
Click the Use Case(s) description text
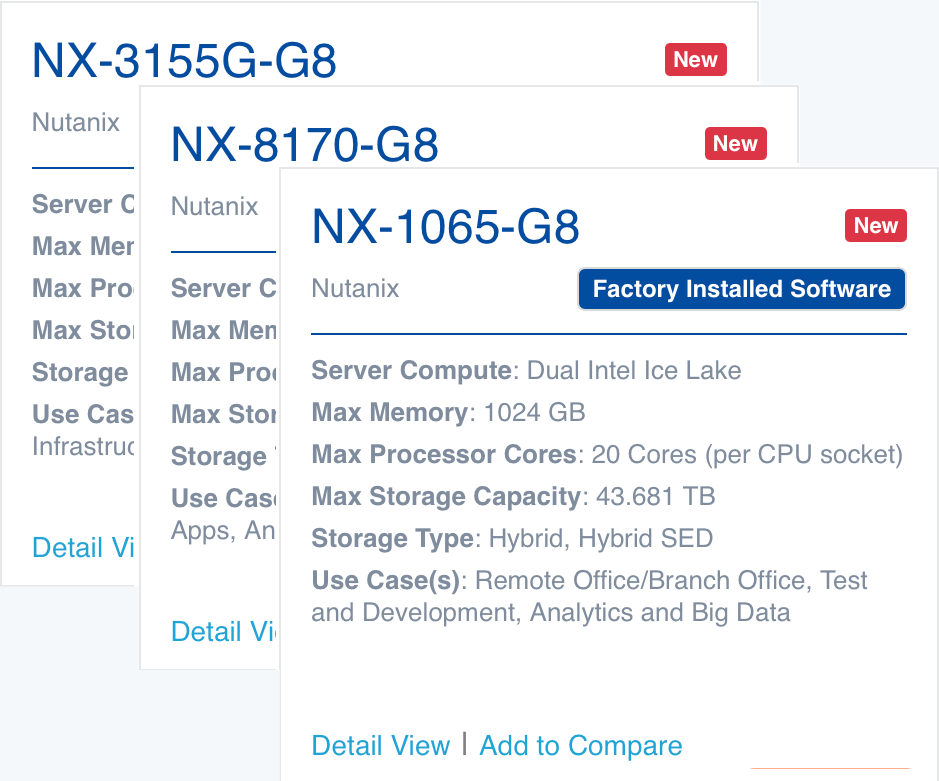coord(589,597)
